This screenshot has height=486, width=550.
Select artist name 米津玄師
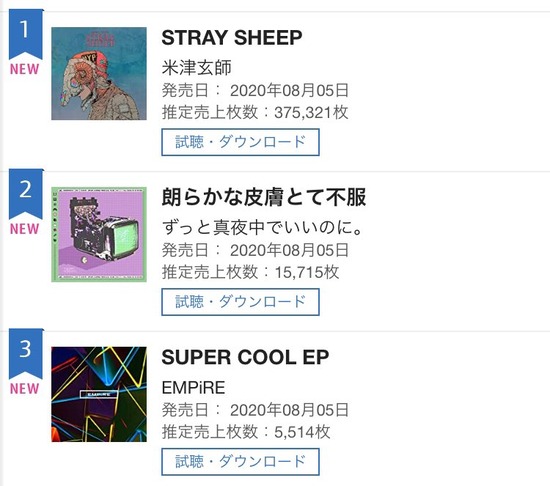tap(196, 68)
